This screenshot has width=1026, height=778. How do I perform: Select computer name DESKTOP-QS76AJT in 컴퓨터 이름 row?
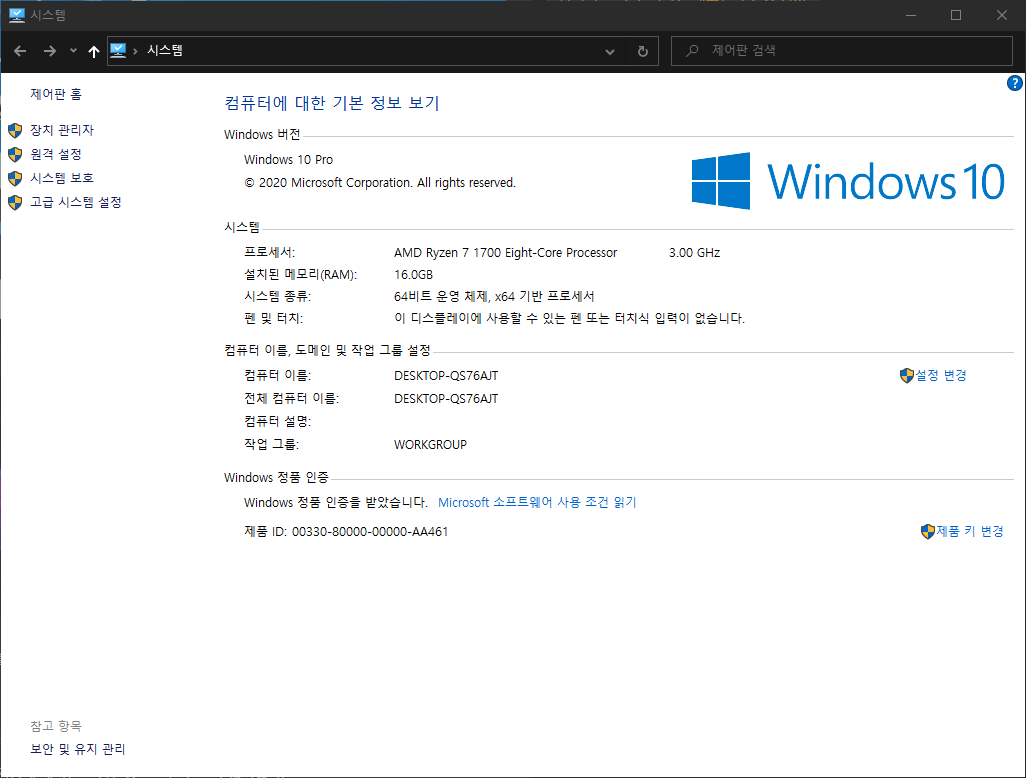[446, 376]
